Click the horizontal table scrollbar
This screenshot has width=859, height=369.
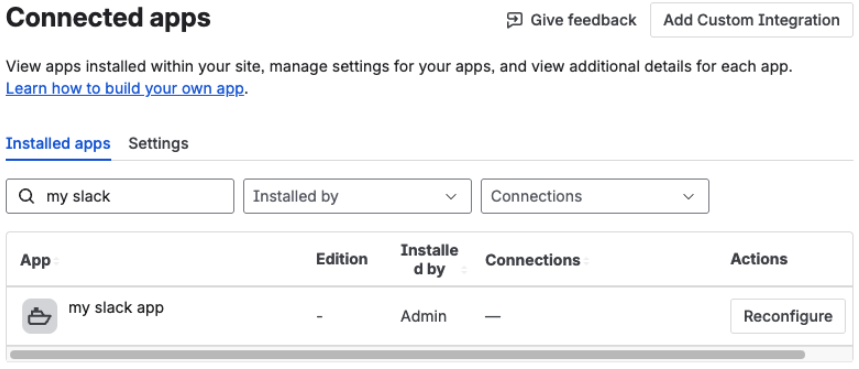tap(407, 355)
